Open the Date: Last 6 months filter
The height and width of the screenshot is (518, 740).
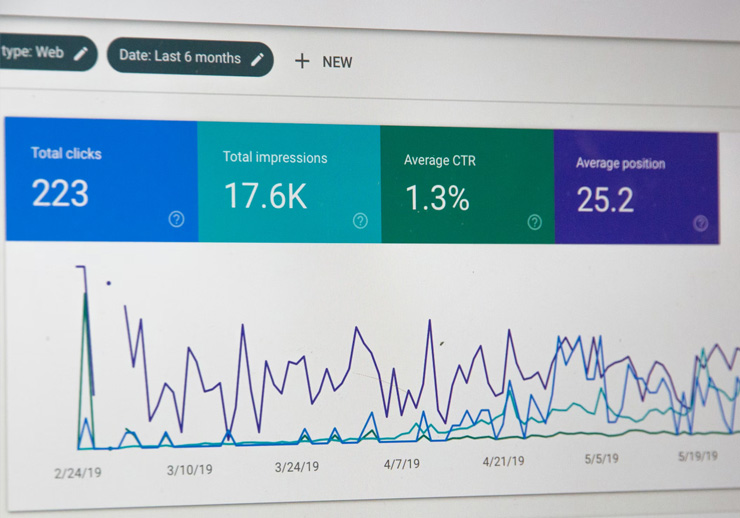180,57
